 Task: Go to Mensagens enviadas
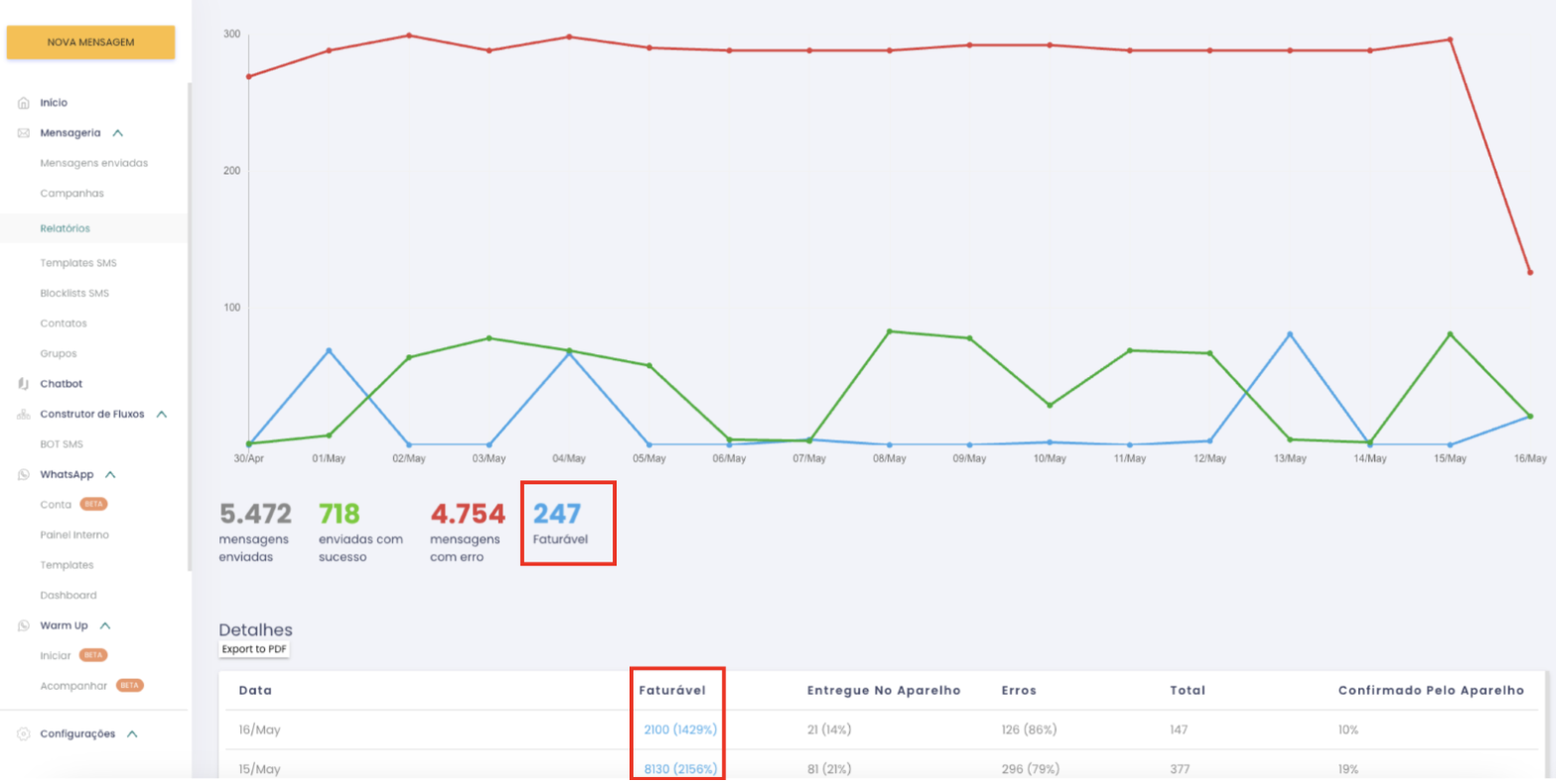point(93,163)
